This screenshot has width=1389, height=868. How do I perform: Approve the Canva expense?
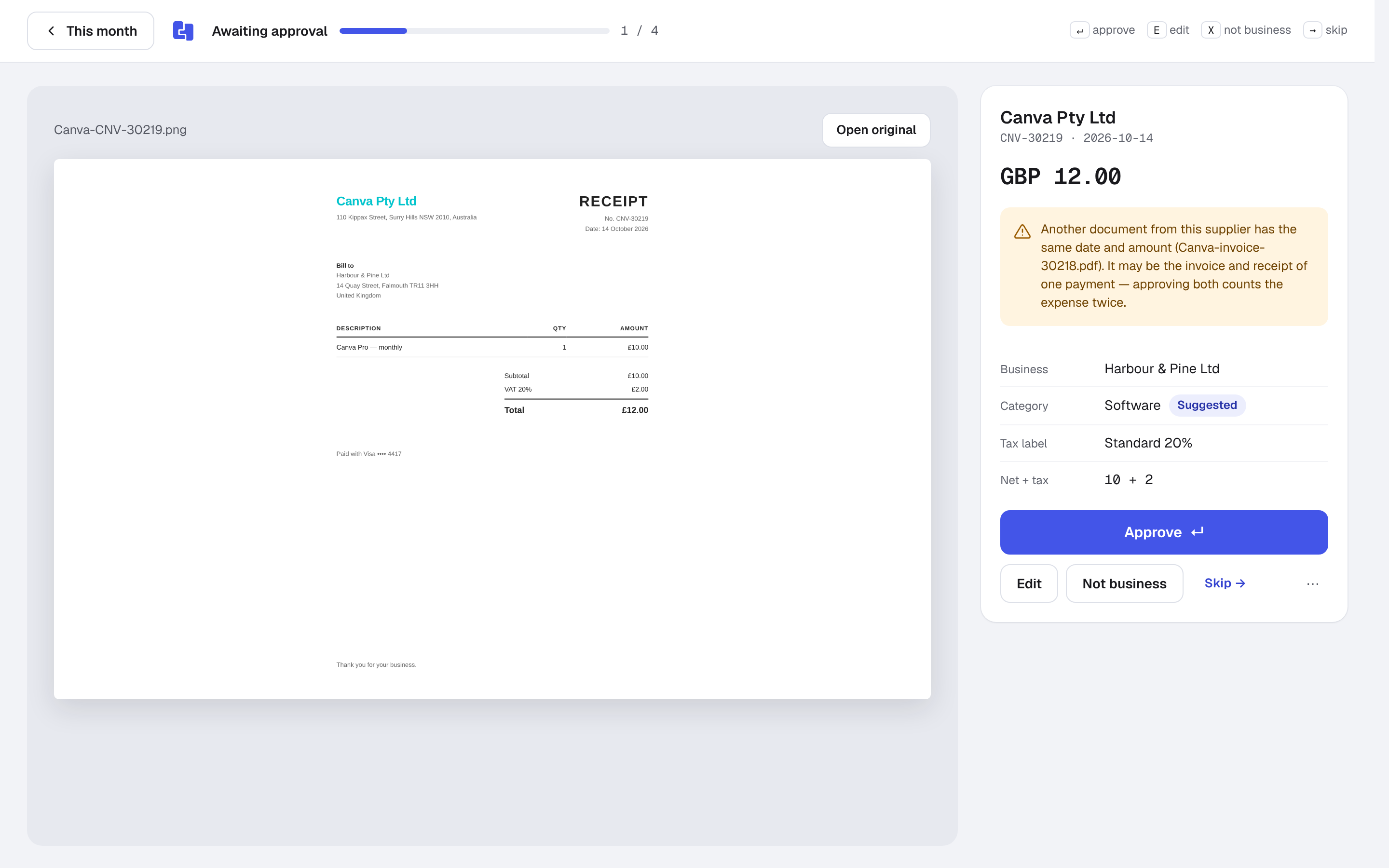[x=1163, y=532]
